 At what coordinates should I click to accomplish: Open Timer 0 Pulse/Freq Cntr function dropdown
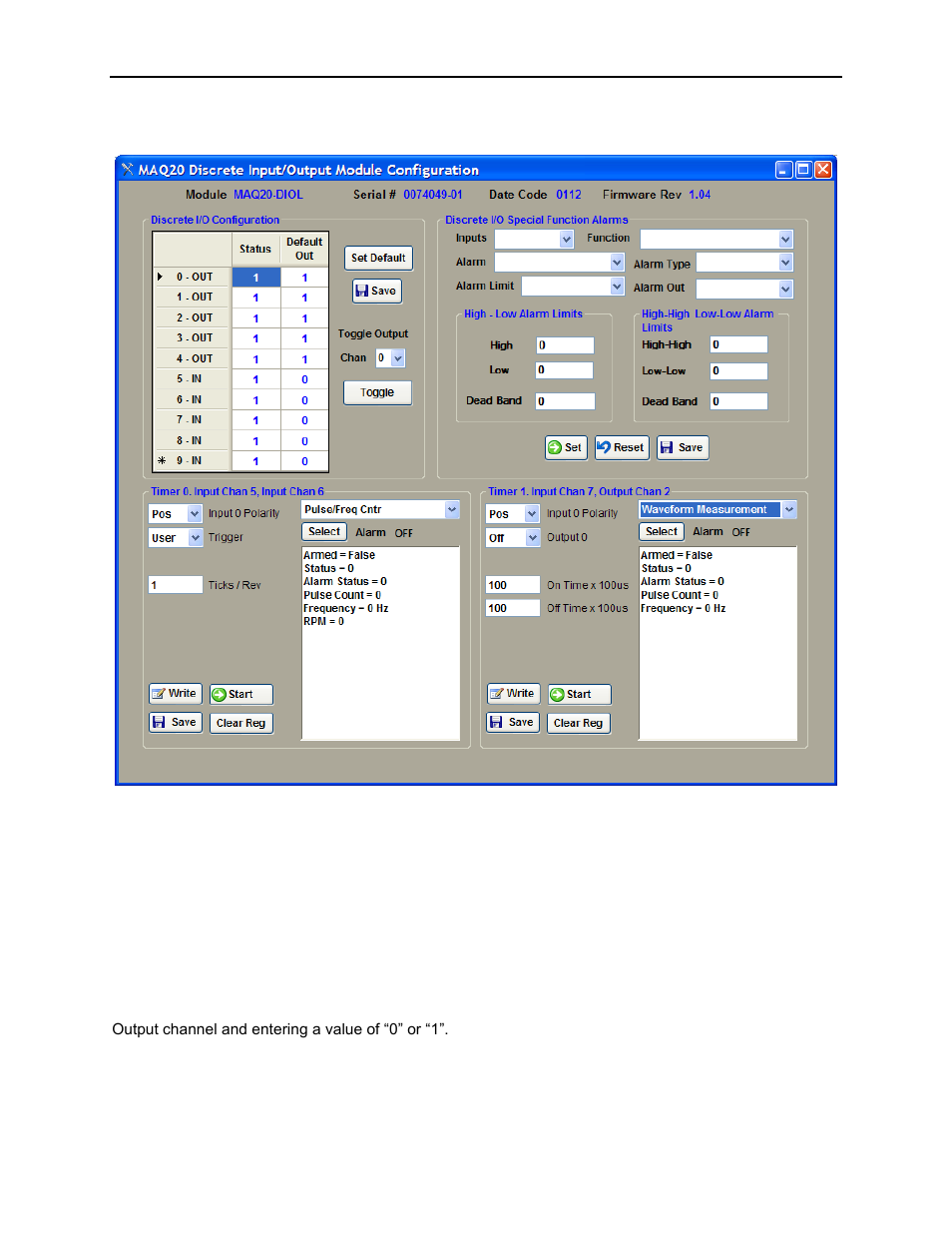click(452, 509)
